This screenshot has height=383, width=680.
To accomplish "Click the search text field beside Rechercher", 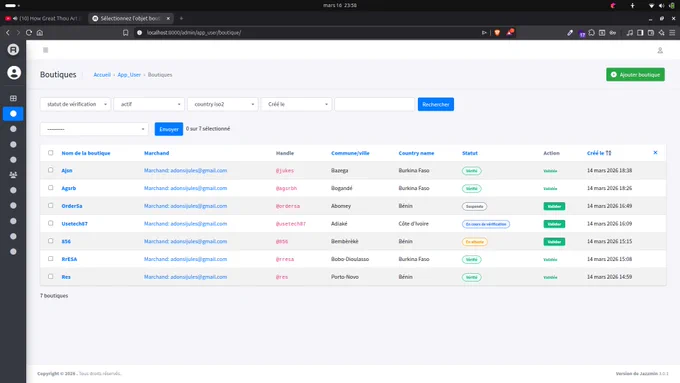I will (375, 104).
